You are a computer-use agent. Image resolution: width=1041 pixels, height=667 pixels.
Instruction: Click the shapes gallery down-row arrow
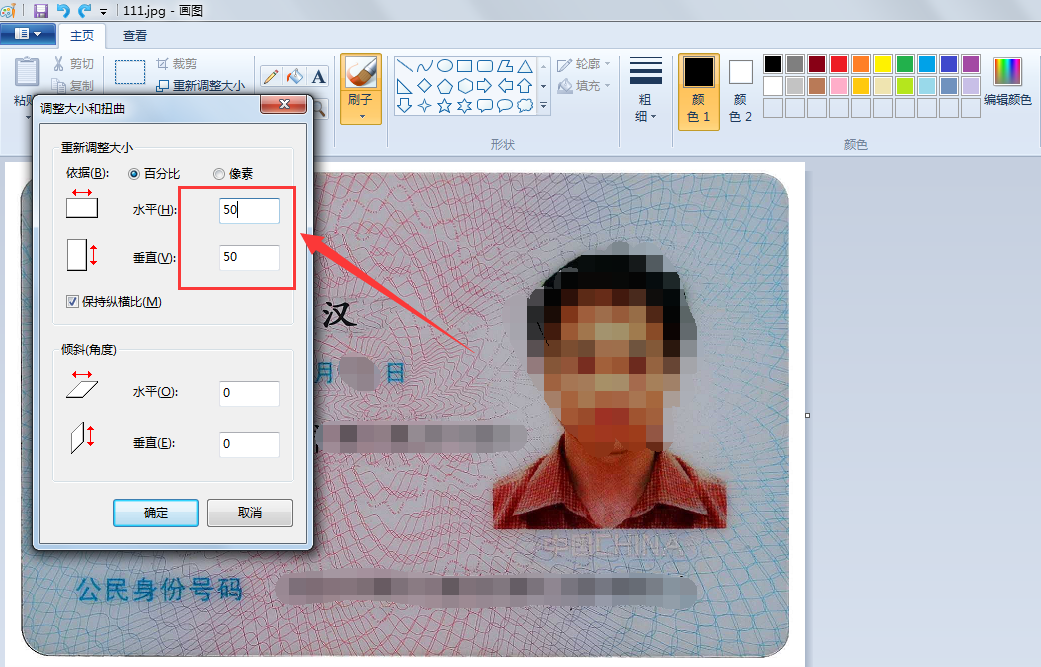click(x=544, y=86)
